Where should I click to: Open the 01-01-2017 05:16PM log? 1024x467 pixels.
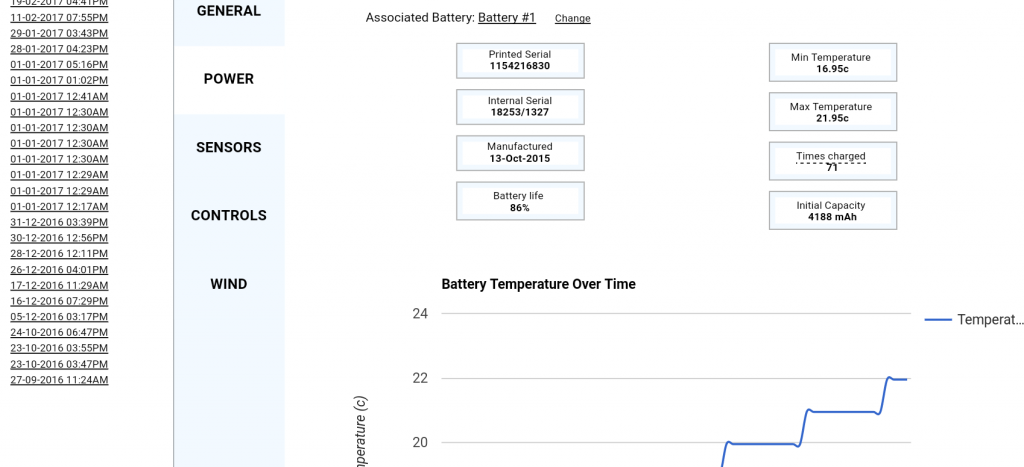(x=59, y=65)
